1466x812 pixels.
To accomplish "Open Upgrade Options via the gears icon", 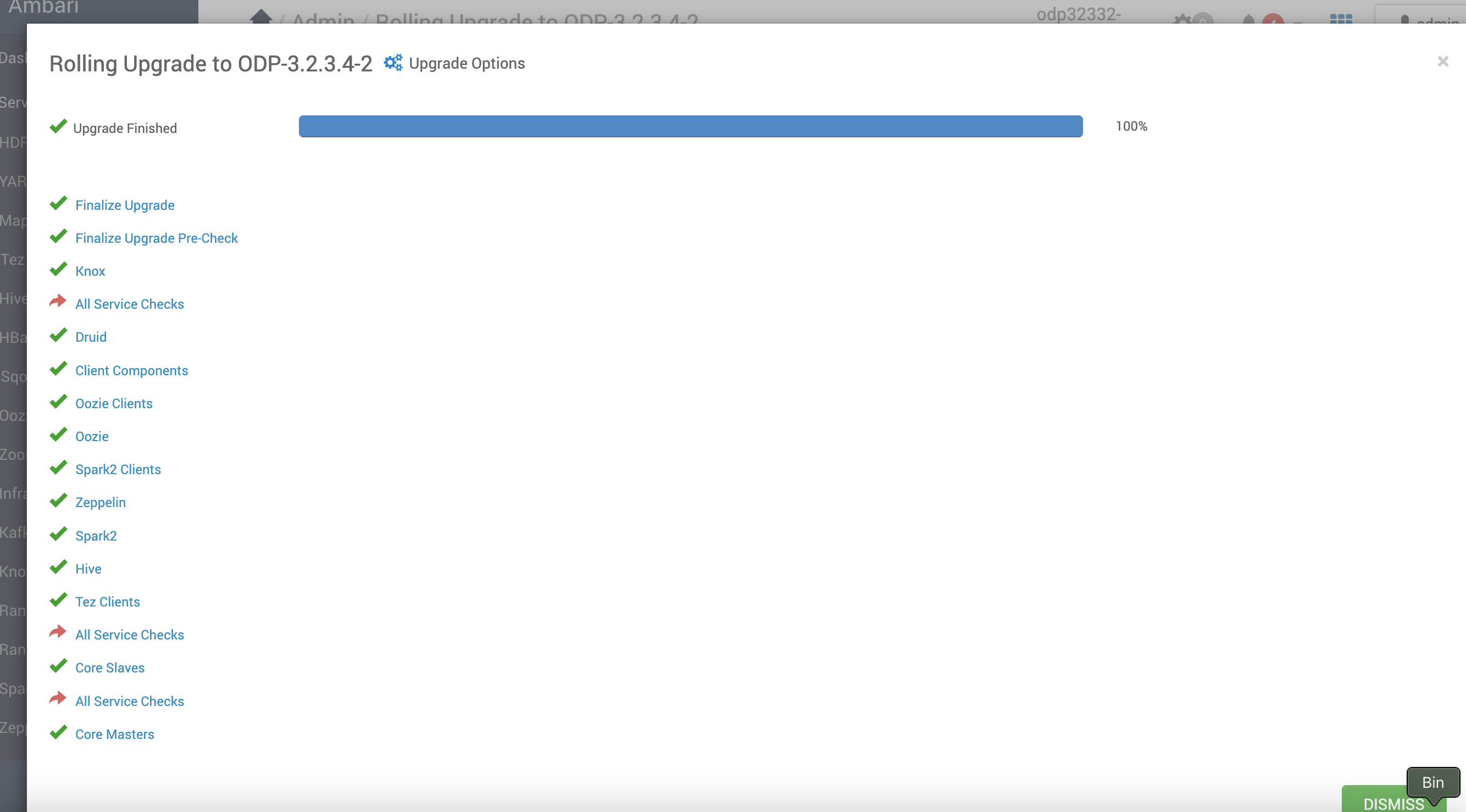I will click(x=393, y=63).
